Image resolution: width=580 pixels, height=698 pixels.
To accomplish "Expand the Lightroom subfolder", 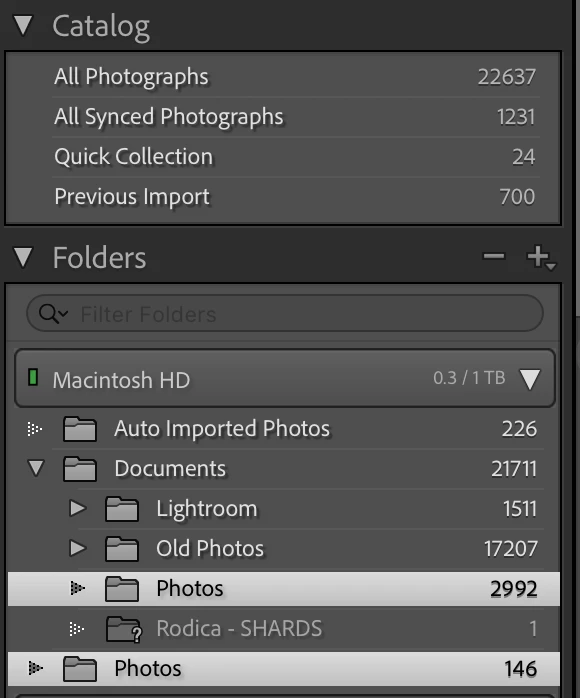I will pyautogui.click(x=78, y=508).
